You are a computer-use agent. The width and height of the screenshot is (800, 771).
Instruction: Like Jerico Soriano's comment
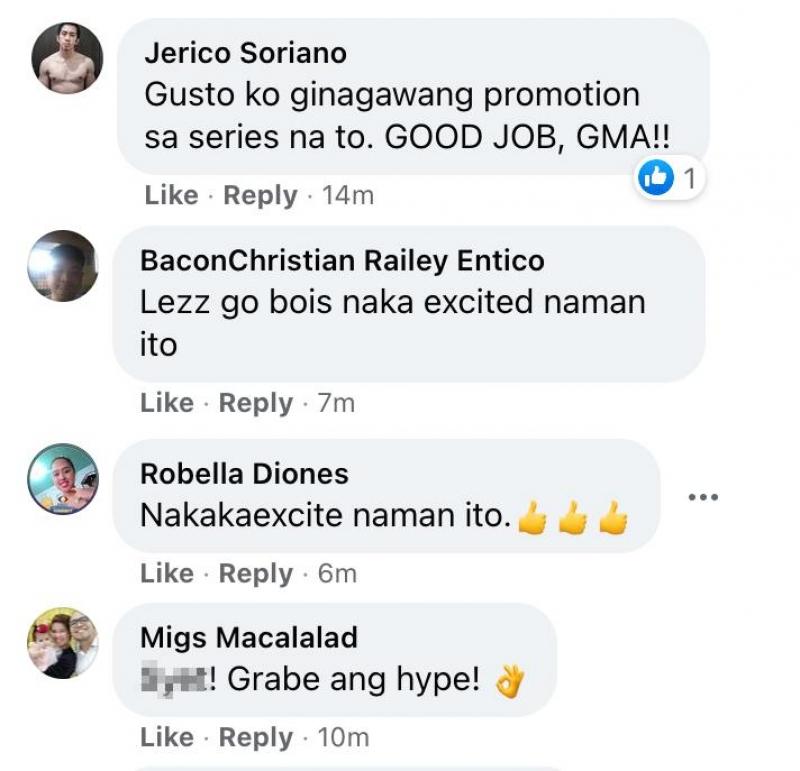(x=171, y=195)
